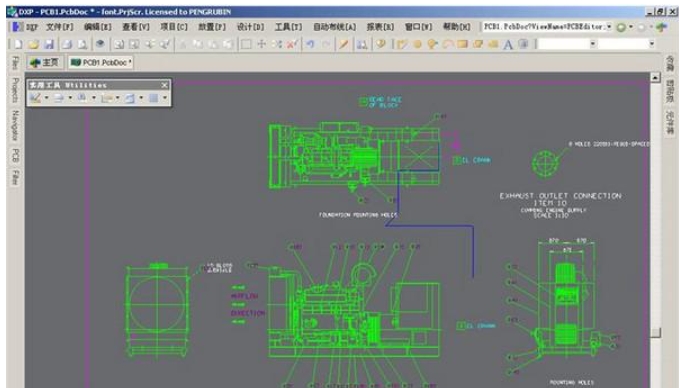Click the Undo arrow toolbar icon
The image size is (679, 388).
(310, 44)
